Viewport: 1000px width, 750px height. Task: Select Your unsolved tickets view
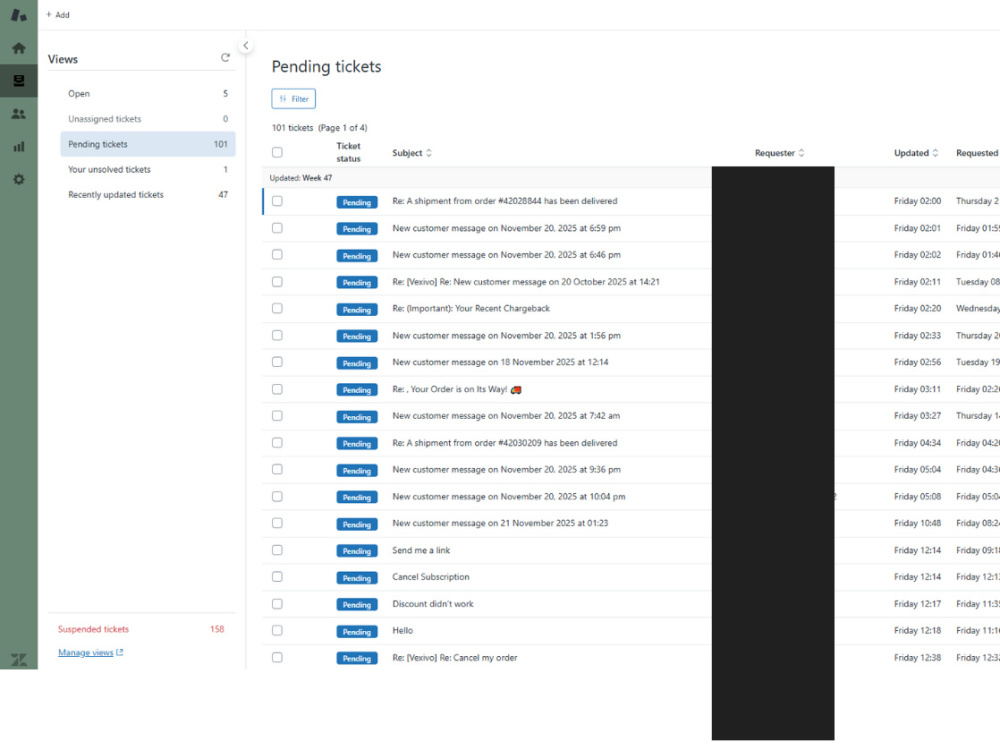[148, 170]
